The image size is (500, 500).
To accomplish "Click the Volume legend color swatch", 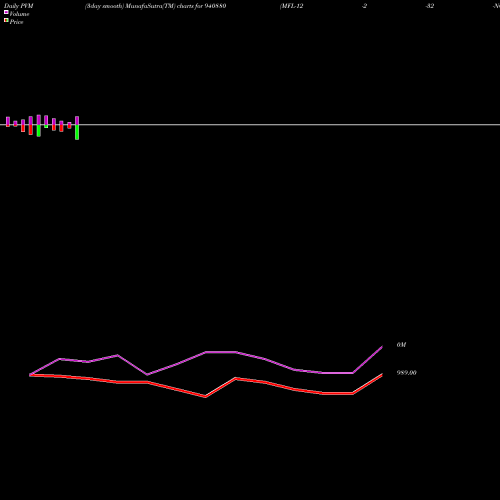I will tap(6, 12).
